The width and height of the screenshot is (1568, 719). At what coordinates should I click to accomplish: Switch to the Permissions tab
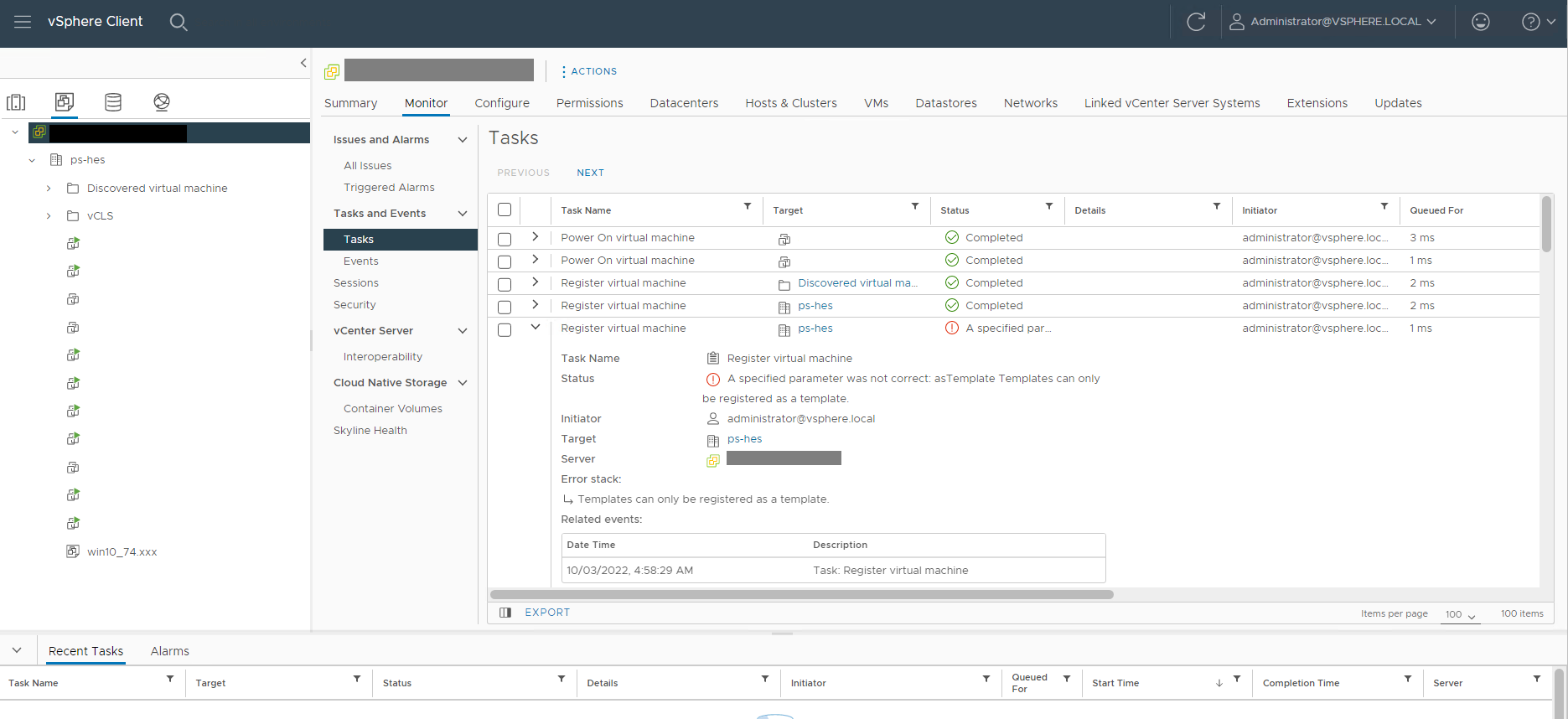pyautogui.click(x=590, y=103)
